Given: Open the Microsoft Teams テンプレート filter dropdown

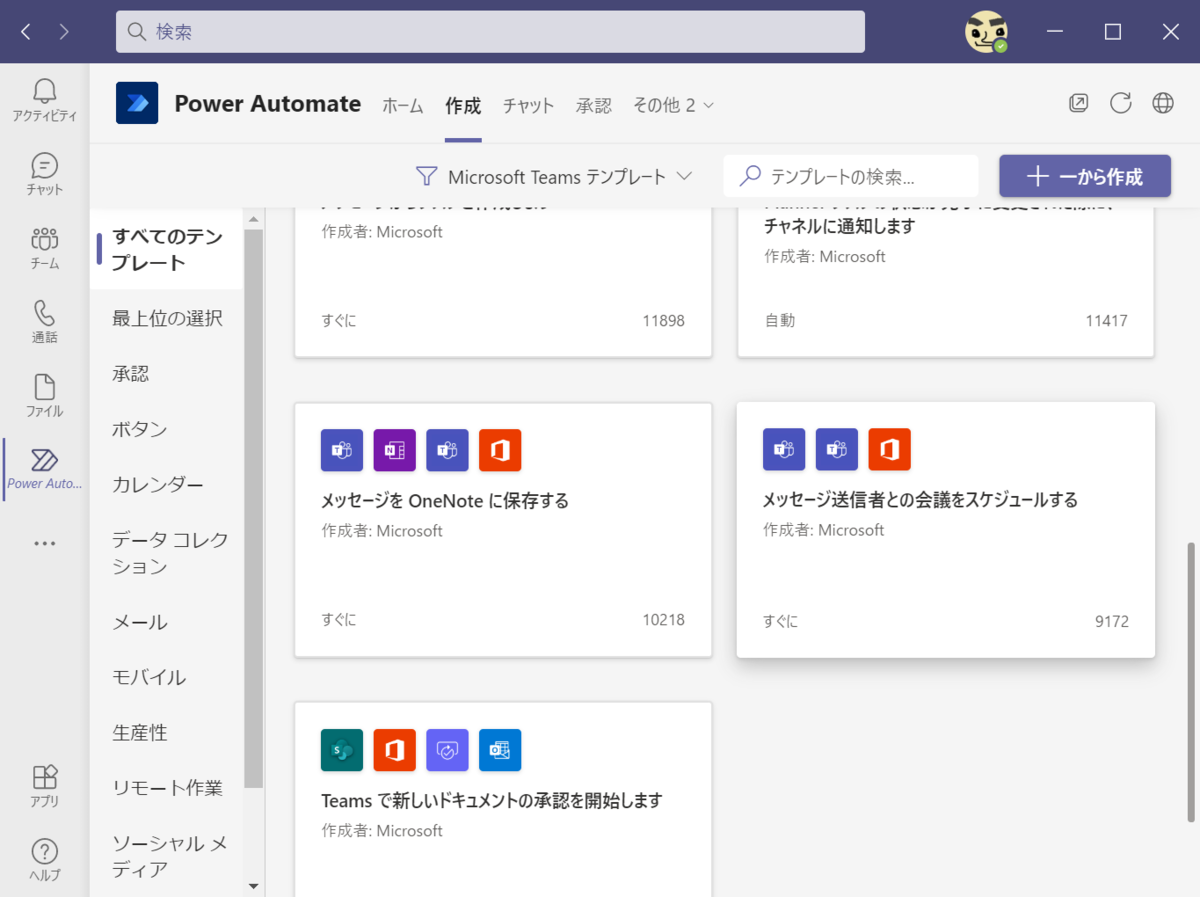Looking at the screenshot, I should click(x=554, y=176).
